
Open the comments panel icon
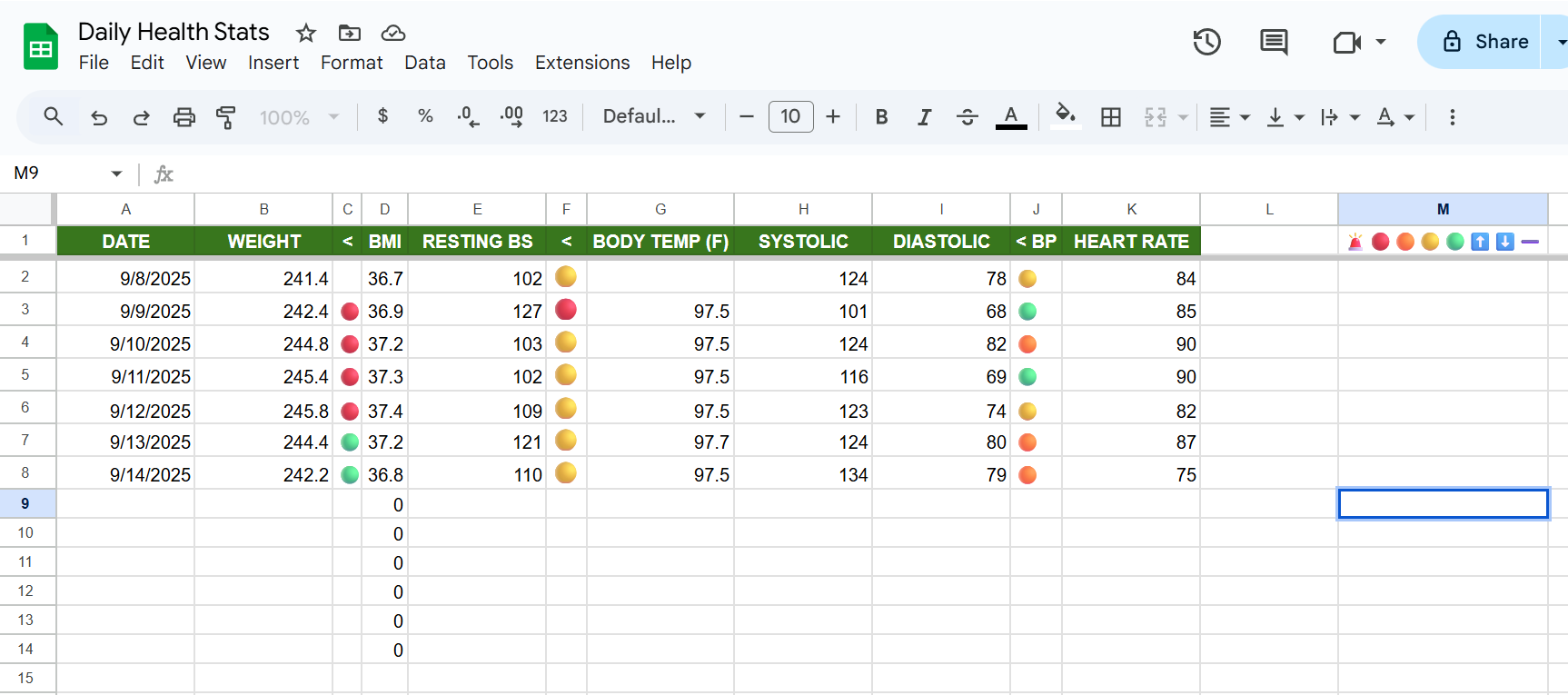coord(1274,42)
